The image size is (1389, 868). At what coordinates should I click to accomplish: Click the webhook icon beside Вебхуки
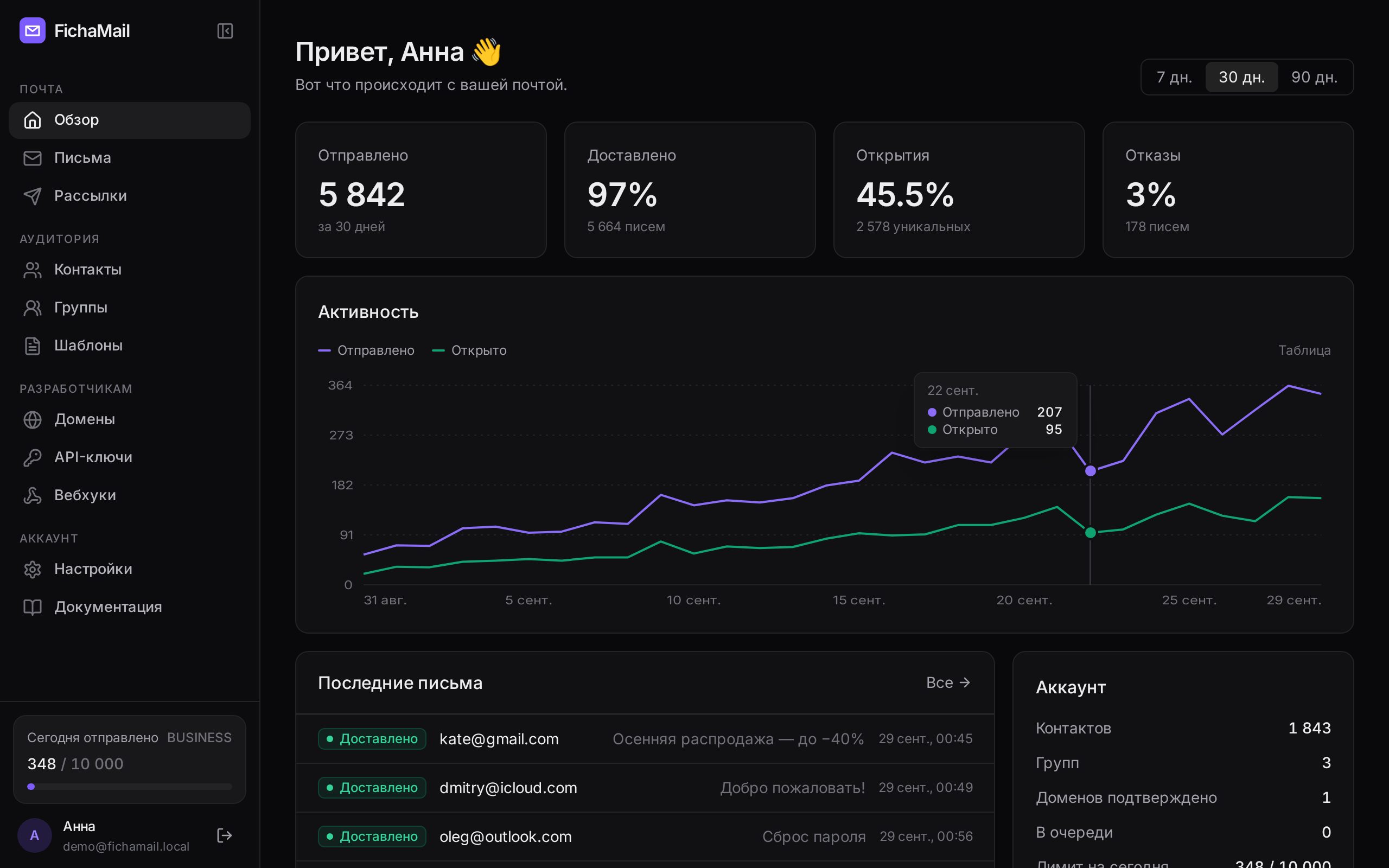32,495
